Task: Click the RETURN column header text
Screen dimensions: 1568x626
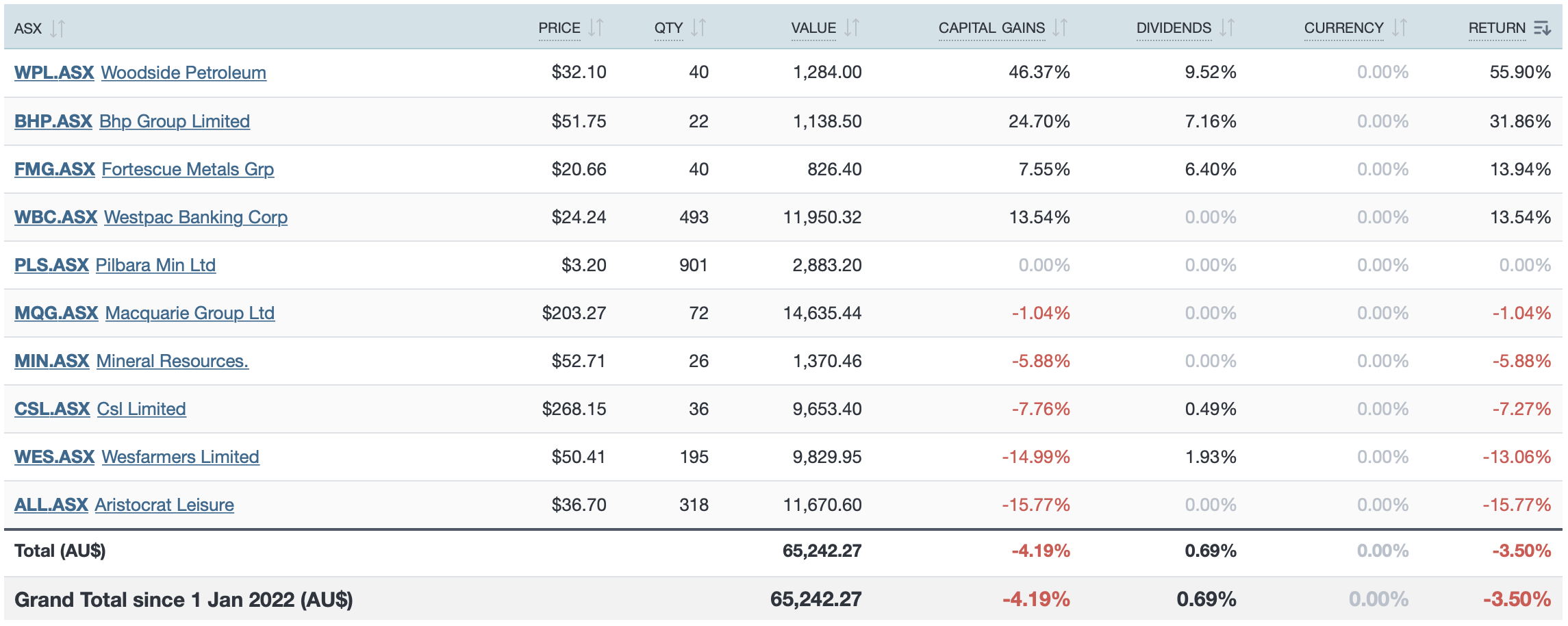Action: pyautogui.click(x=1497, y=28)
